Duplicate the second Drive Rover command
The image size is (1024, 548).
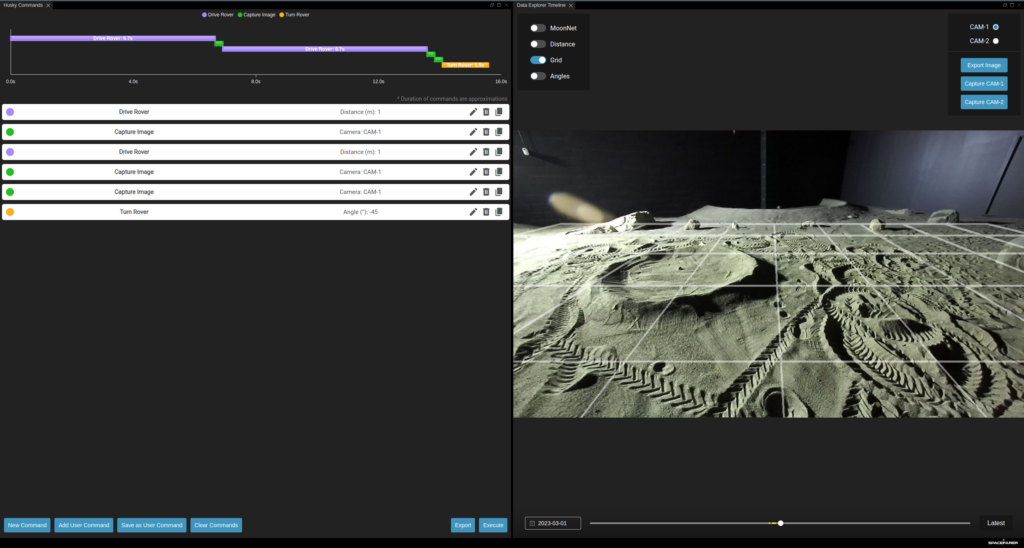click(x=499, y=152)
